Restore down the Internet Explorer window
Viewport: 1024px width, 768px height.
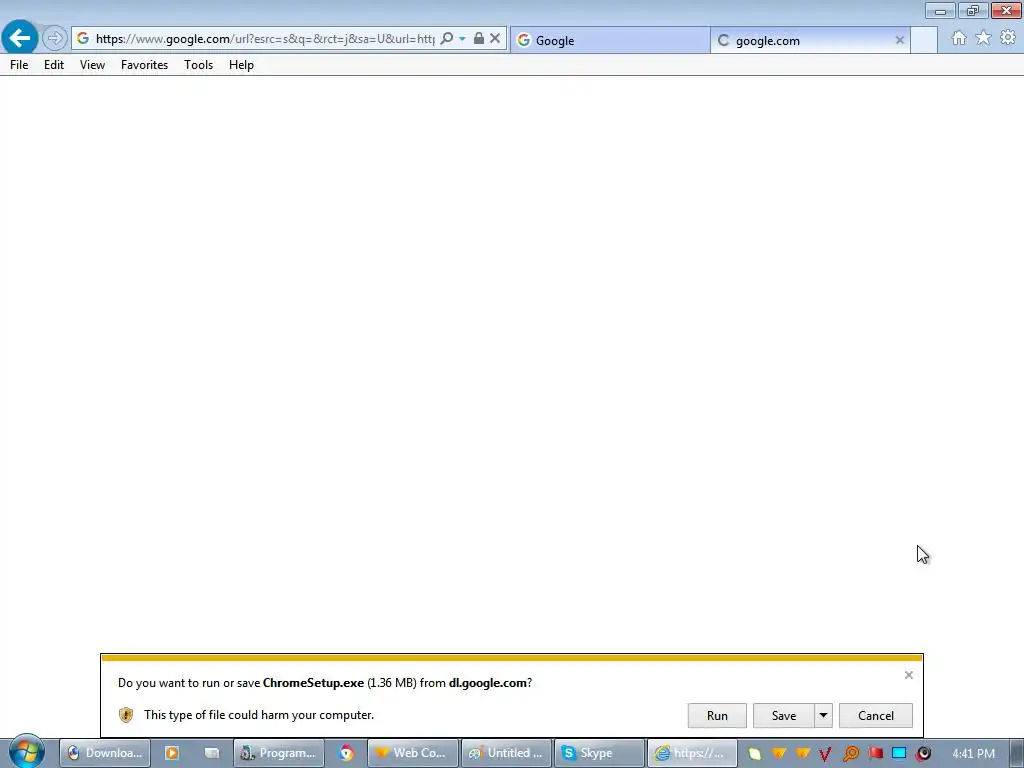click(972, 10)
